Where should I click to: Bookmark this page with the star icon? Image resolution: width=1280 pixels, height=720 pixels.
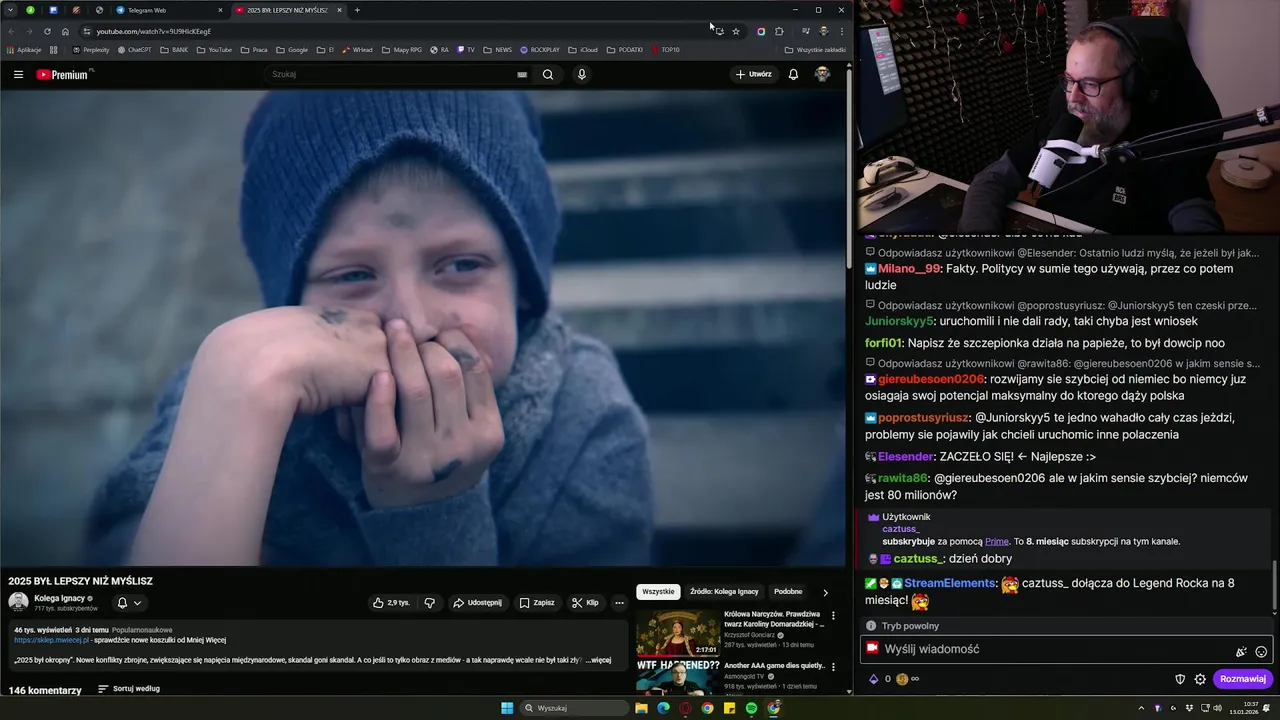(736, 31)
